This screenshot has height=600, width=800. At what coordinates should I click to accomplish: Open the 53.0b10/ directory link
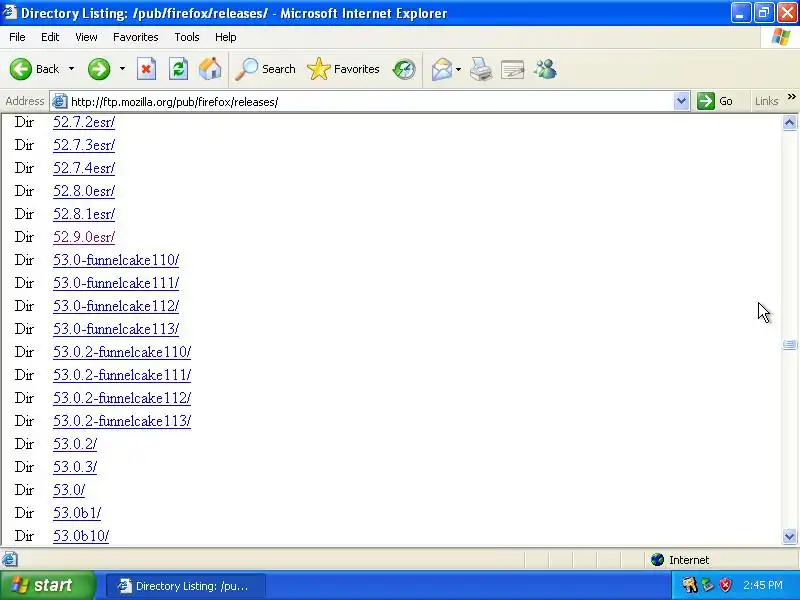[x=81, y=536]
